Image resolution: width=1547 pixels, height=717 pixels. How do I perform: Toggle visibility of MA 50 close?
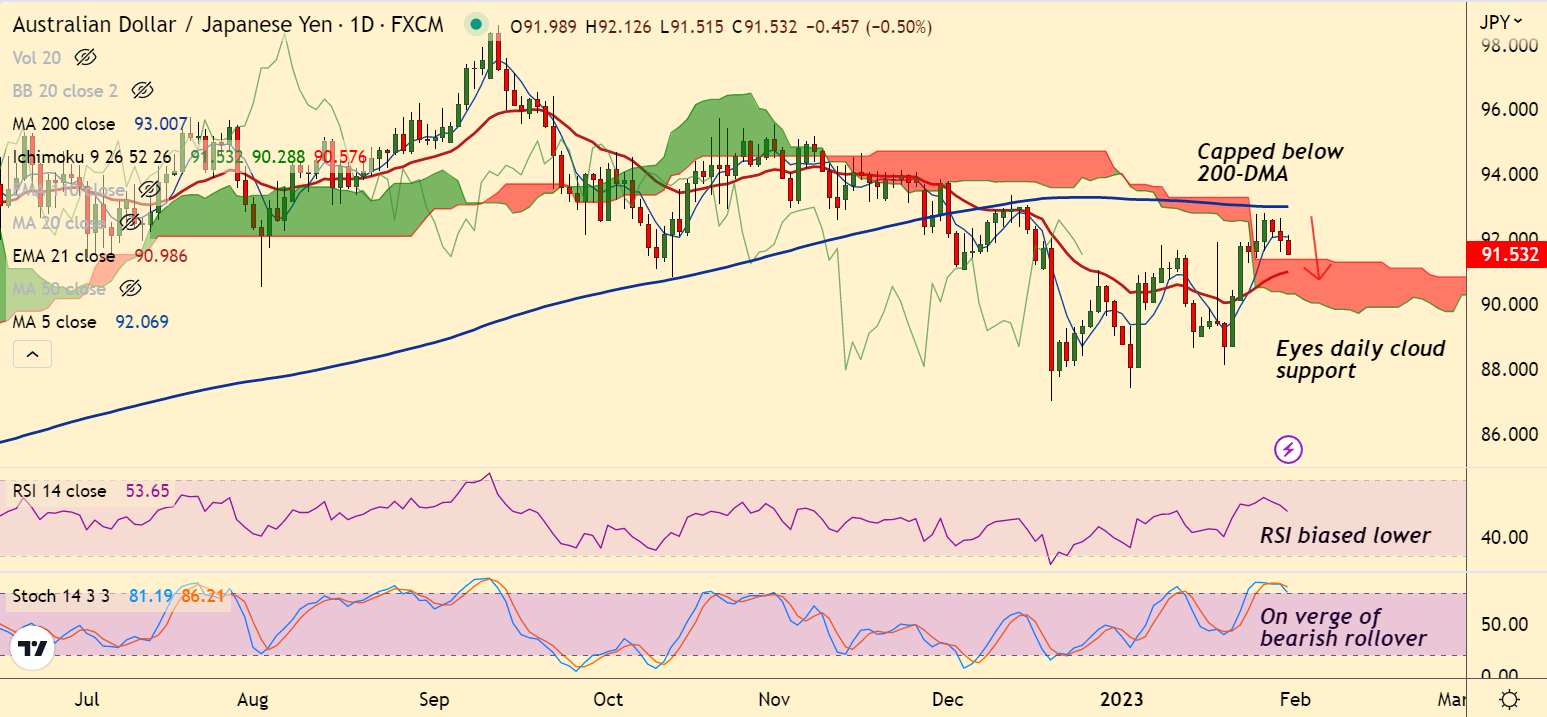(x=129, y=289)
